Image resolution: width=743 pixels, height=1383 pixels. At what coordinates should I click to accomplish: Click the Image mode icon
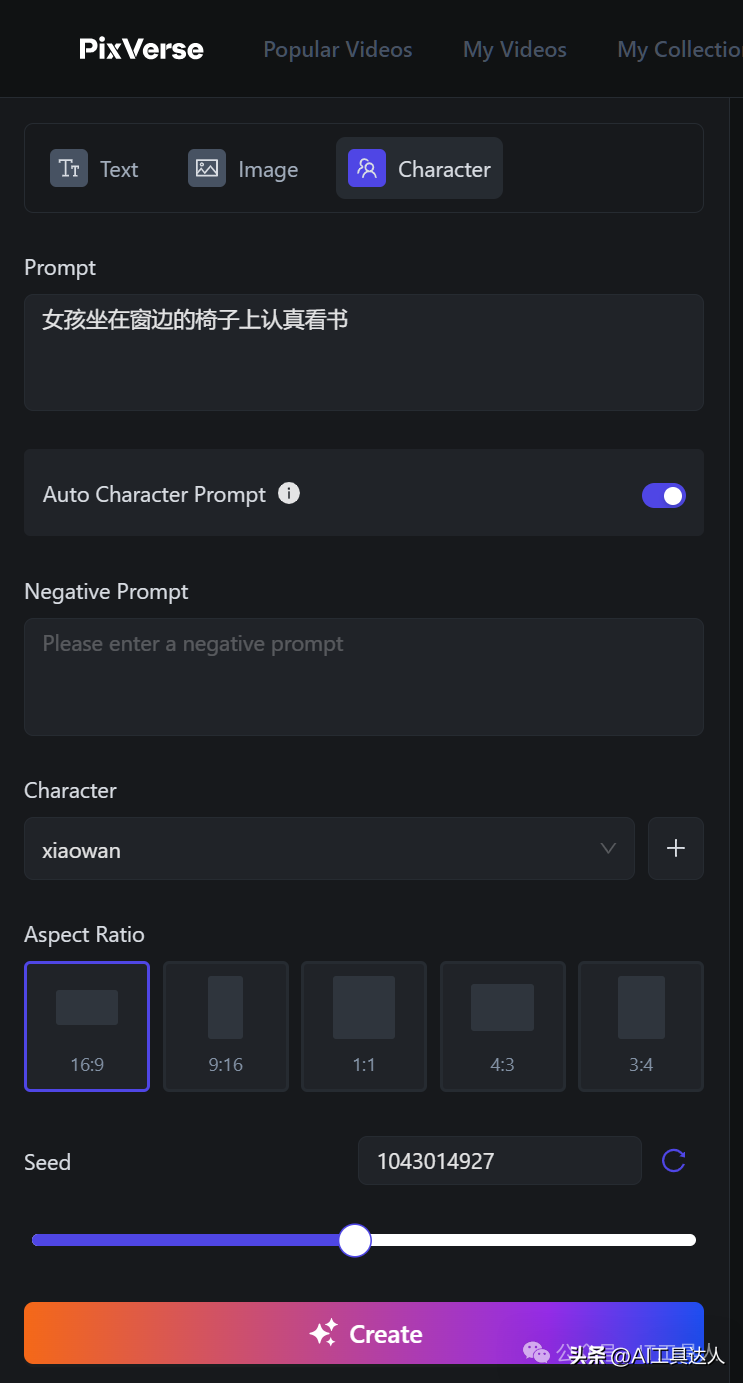207,168
